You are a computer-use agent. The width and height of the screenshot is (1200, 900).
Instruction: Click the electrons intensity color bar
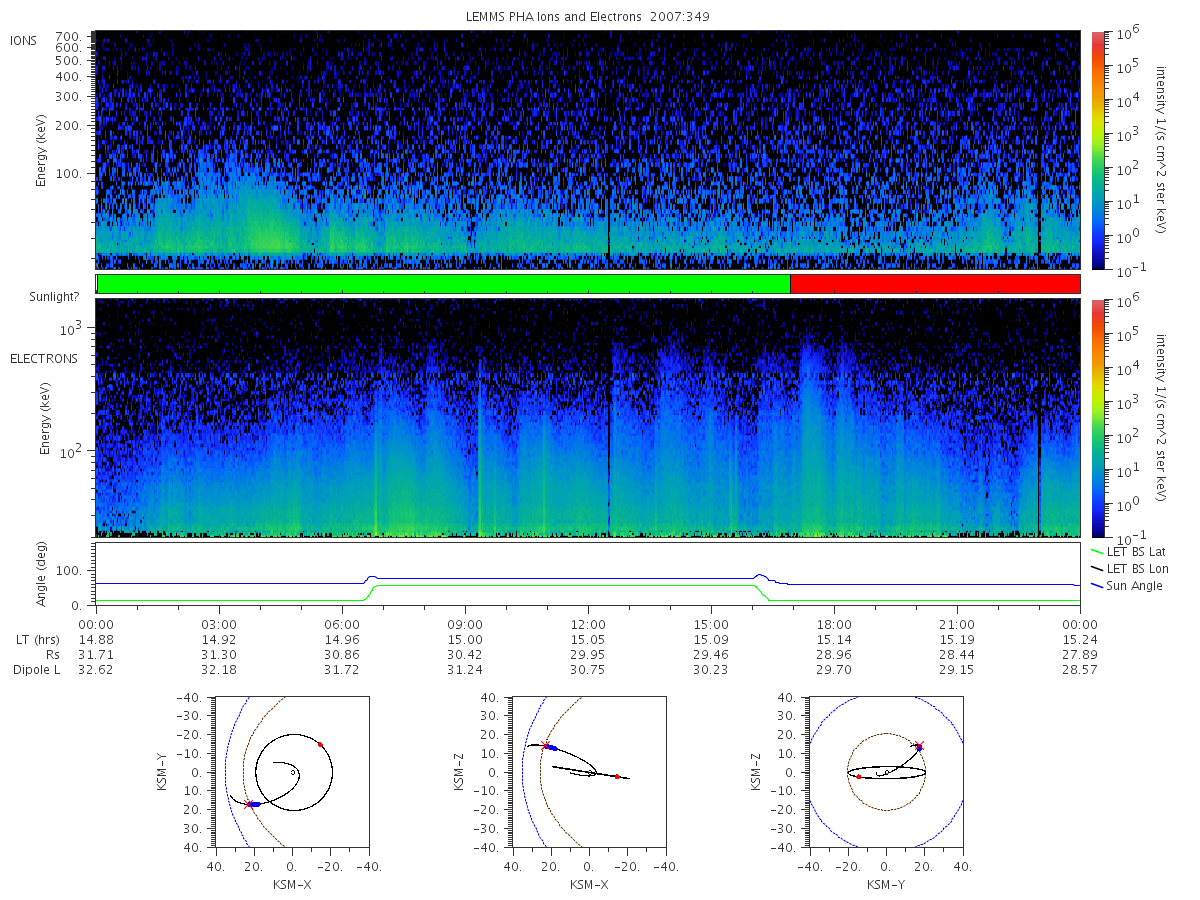(x=1097, y=417)
